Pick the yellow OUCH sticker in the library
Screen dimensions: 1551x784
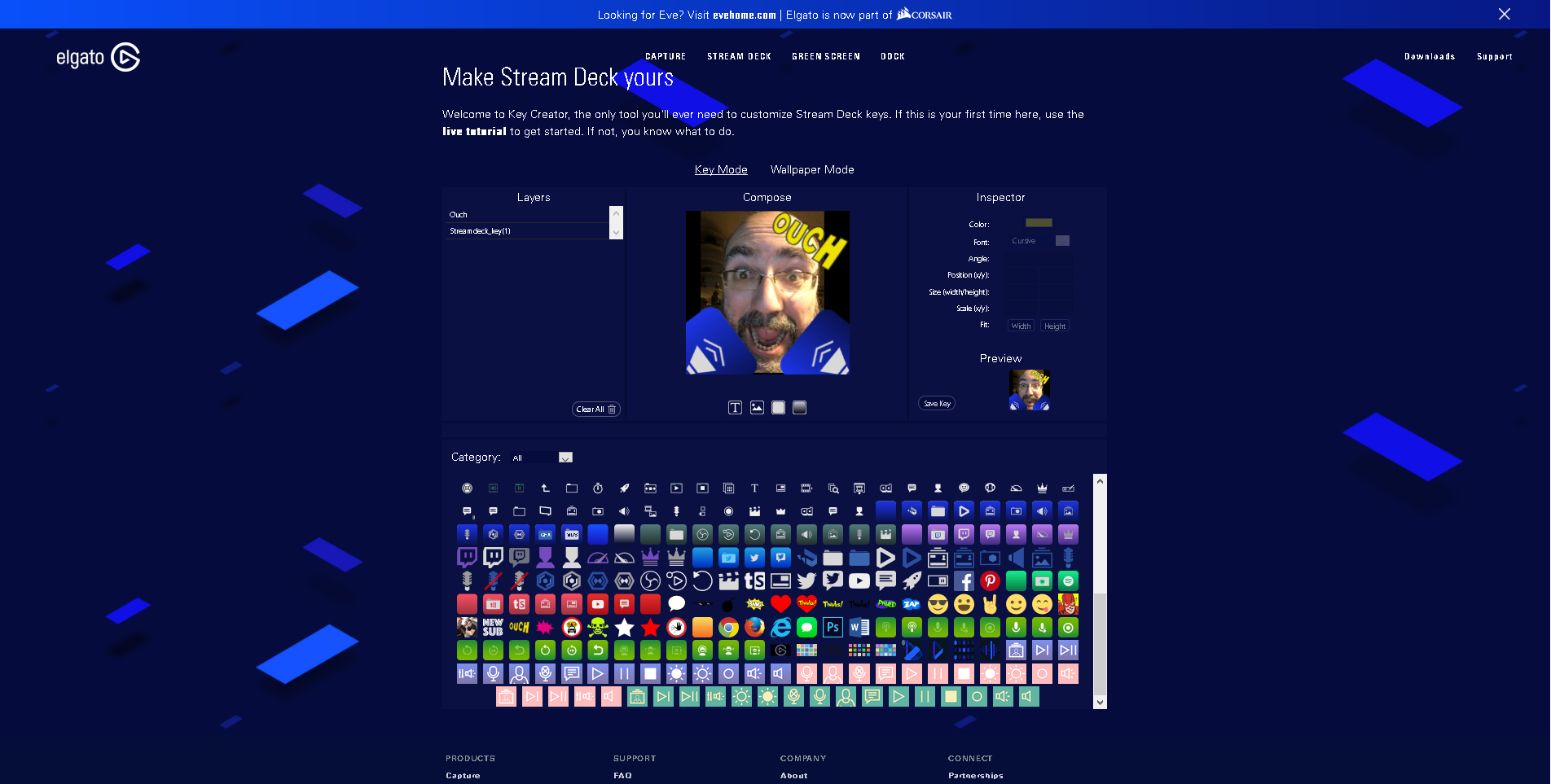(519, 628)
